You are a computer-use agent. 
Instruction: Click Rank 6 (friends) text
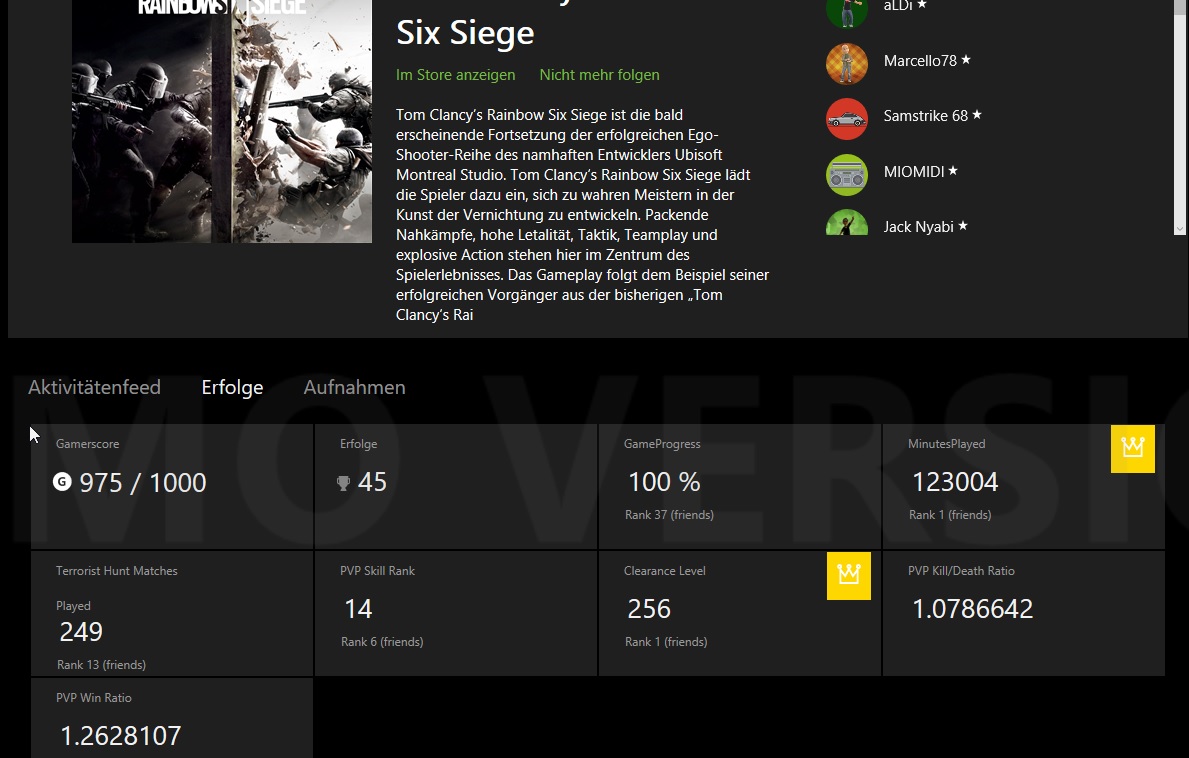coord(382,642)
